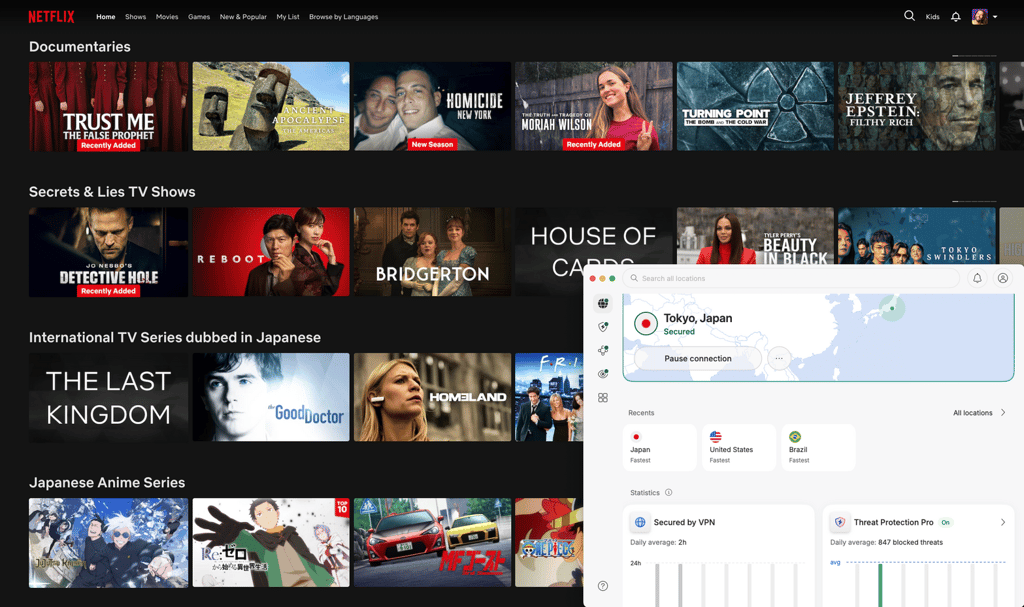Open the Movies menu item
Image resolution: width=1024 pixels, height=607 pixels.
pos(167,17)
